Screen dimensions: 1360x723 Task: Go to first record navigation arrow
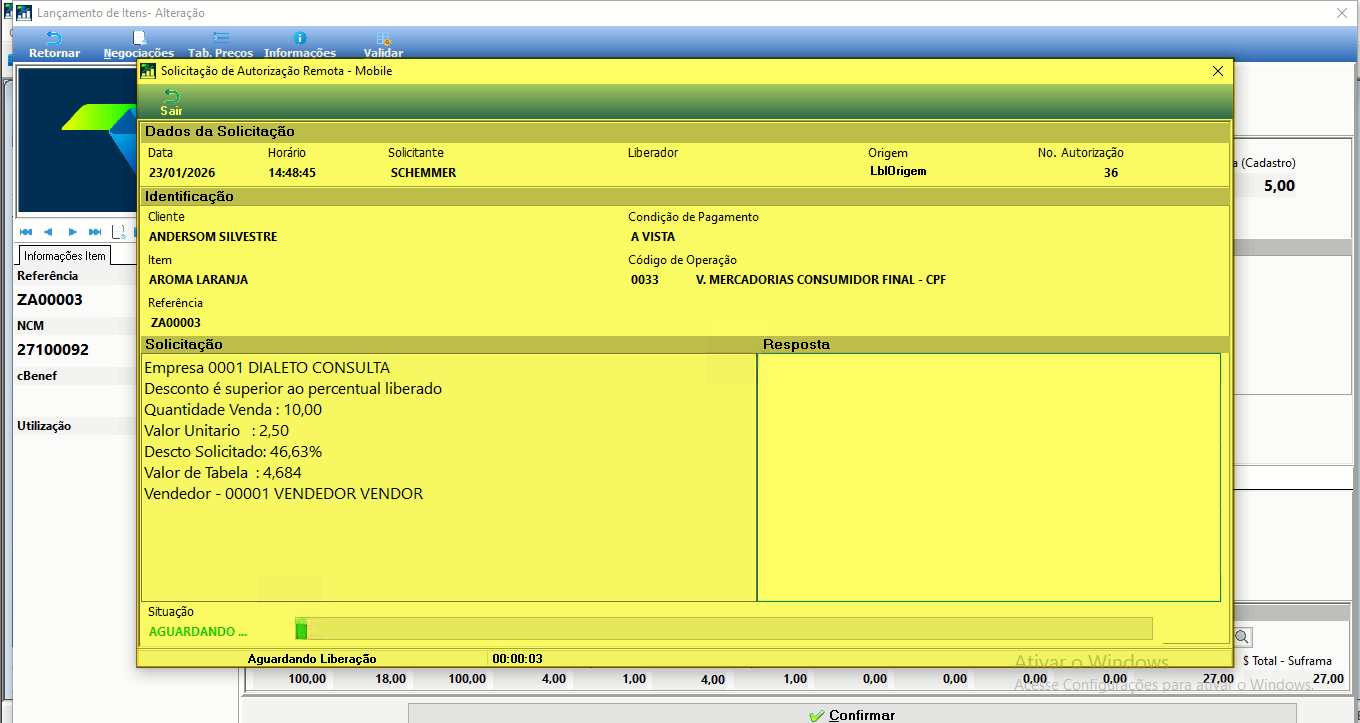click(26, 232)
